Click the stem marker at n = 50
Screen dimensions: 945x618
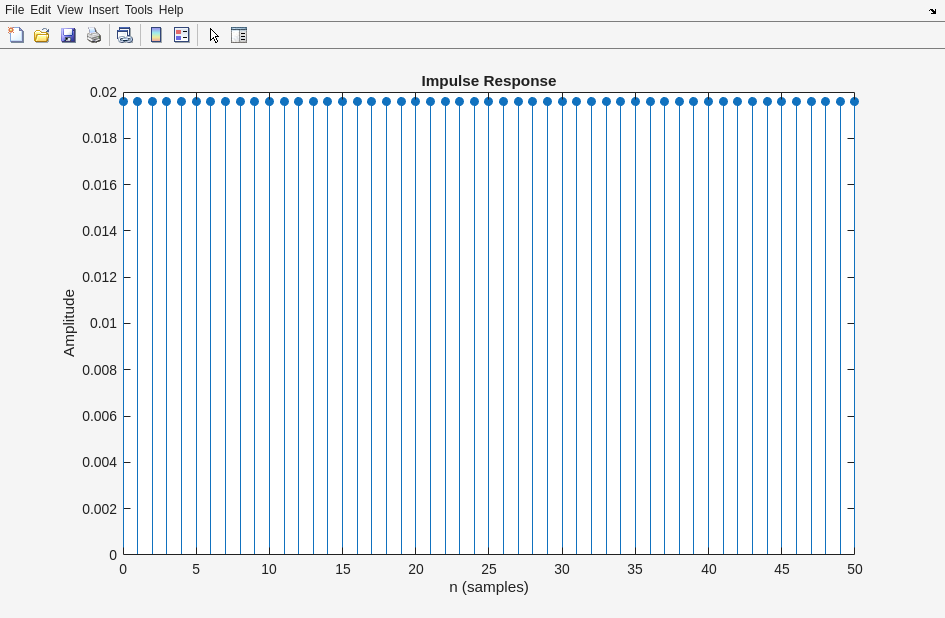click(854, 102)
